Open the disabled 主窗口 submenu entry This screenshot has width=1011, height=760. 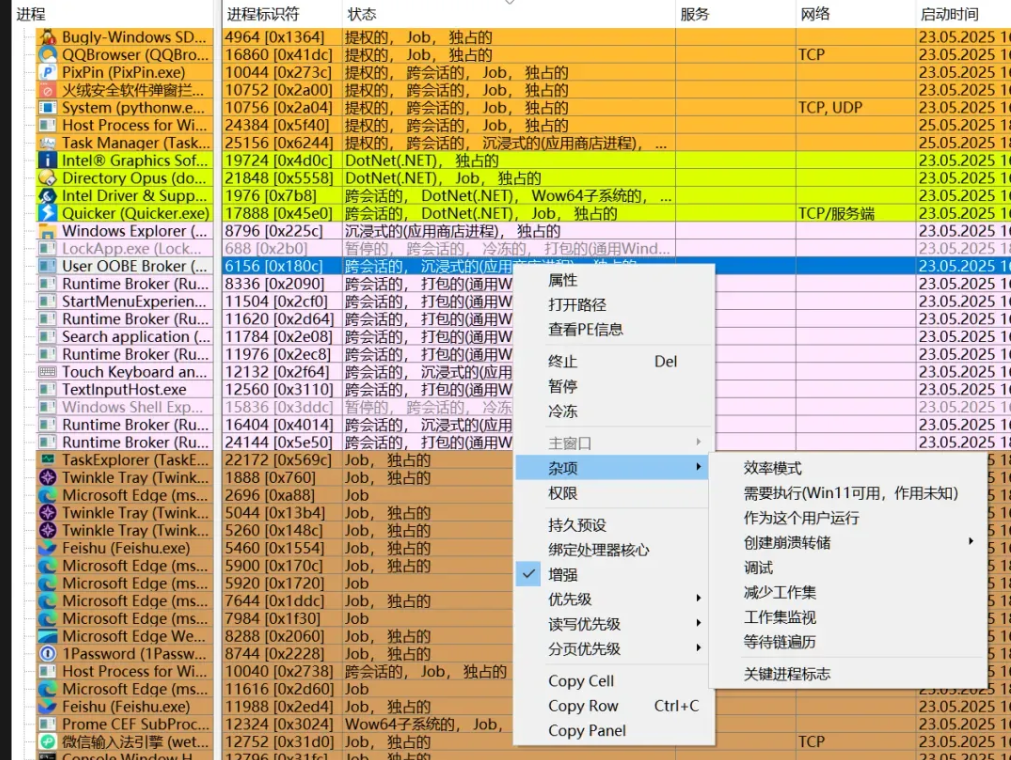pyautogui.click(x=613, y=443)
